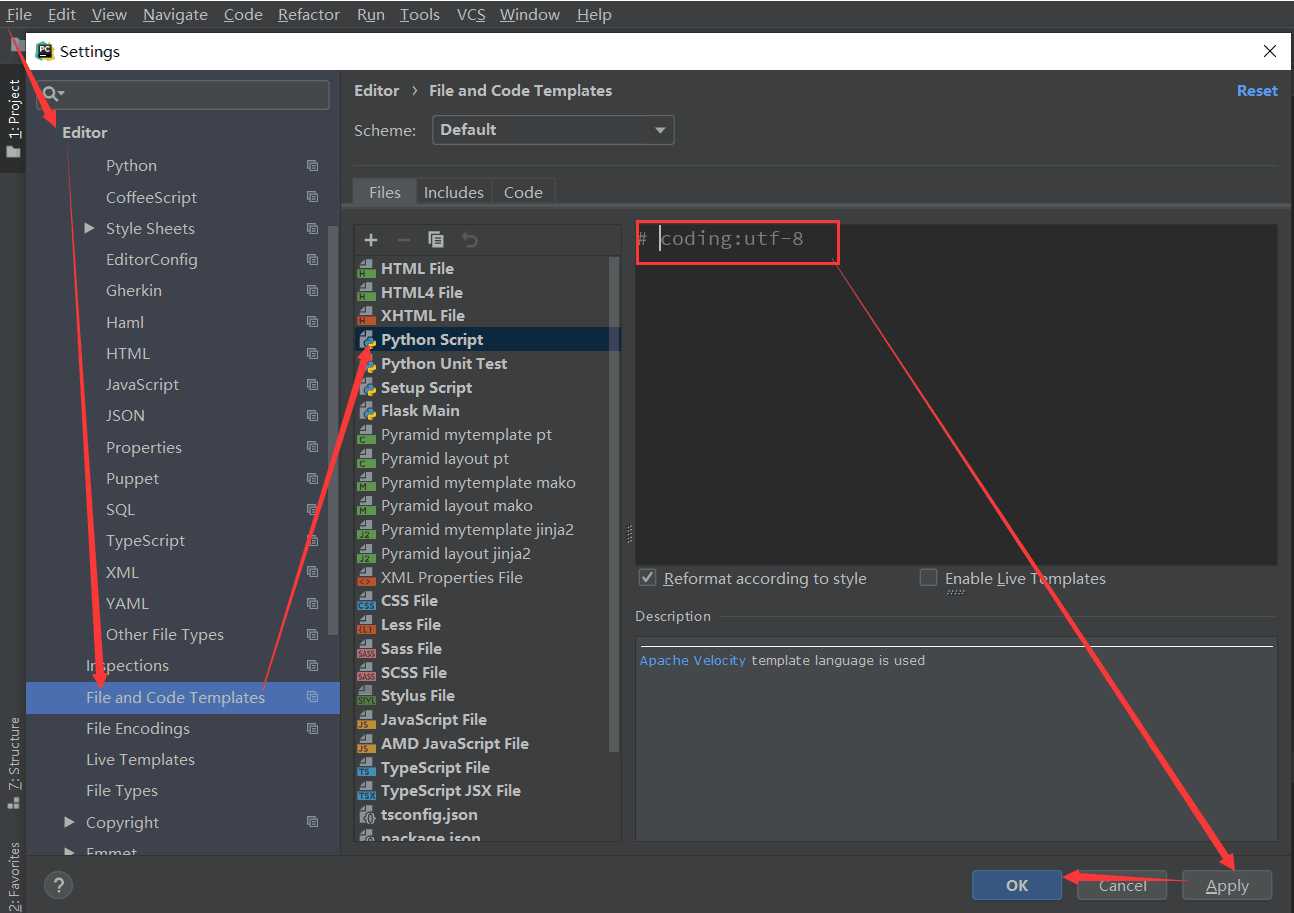The width and height of the screenshot is (1294, 913).
Task: Click the Flask Main file icon
Action: (x=366, y=411)
